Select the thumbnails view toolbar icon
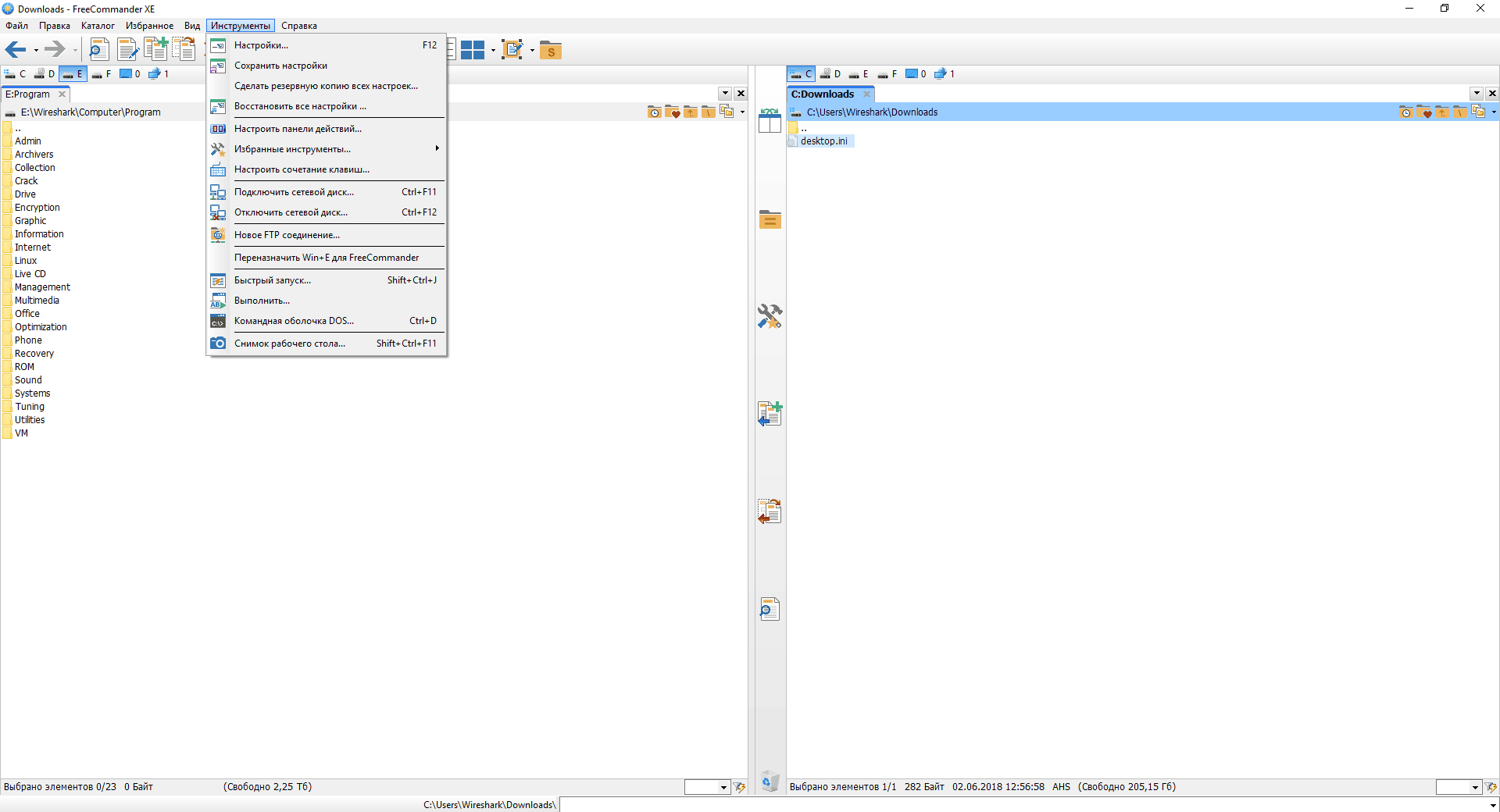 472,50
